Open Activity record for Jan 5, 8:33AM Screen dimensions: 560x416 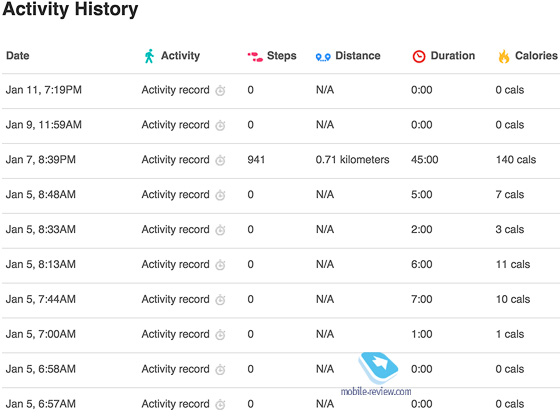pos(175,230)
